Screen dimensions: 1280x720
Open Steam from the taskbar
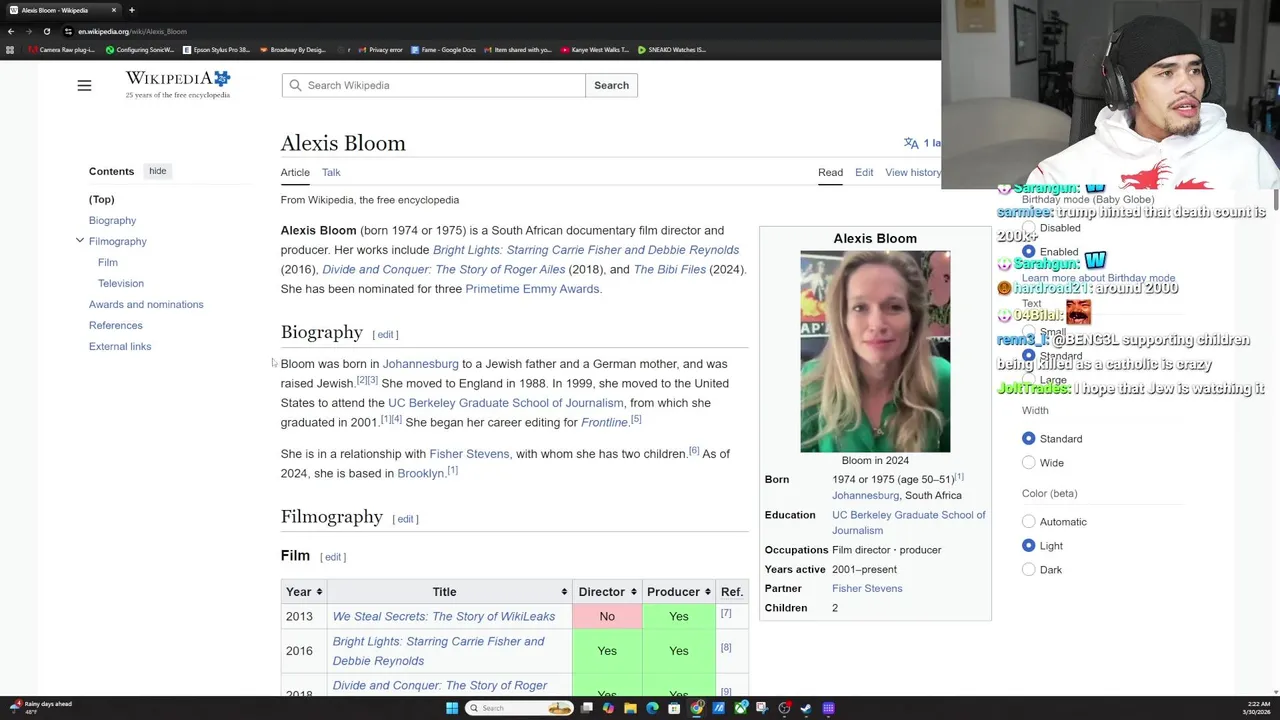[806, 708]
